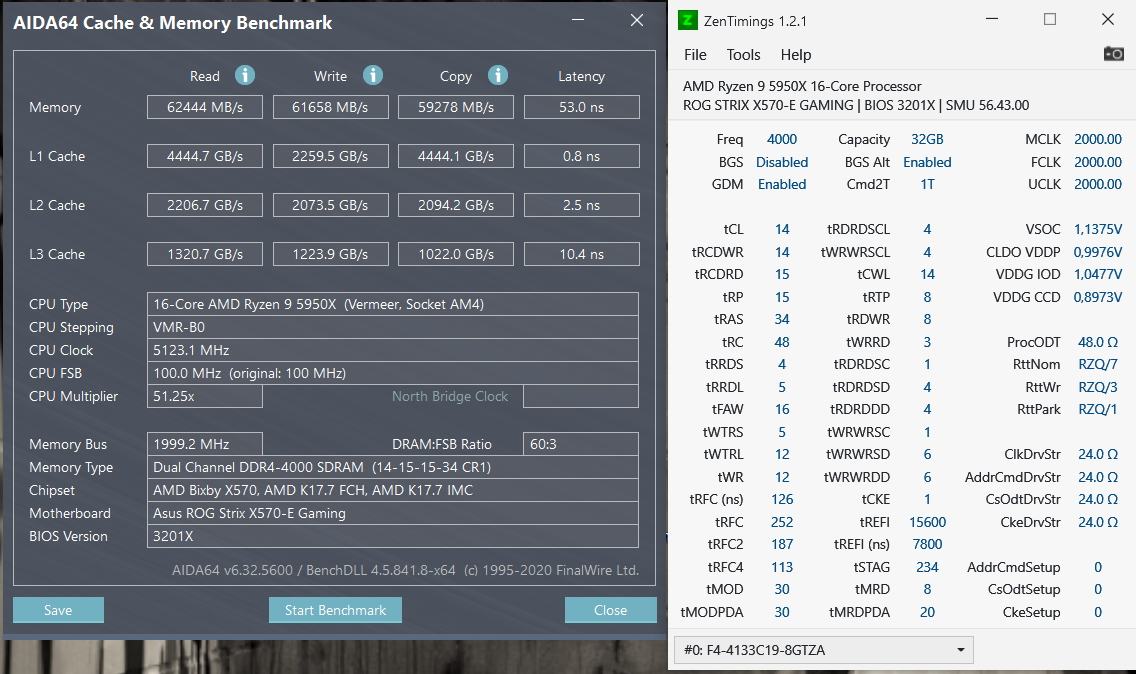Viewport: 1136px width, 674px height.
Task: Select the BGS Alt value Enabled
Action: [x=927, y=162]
